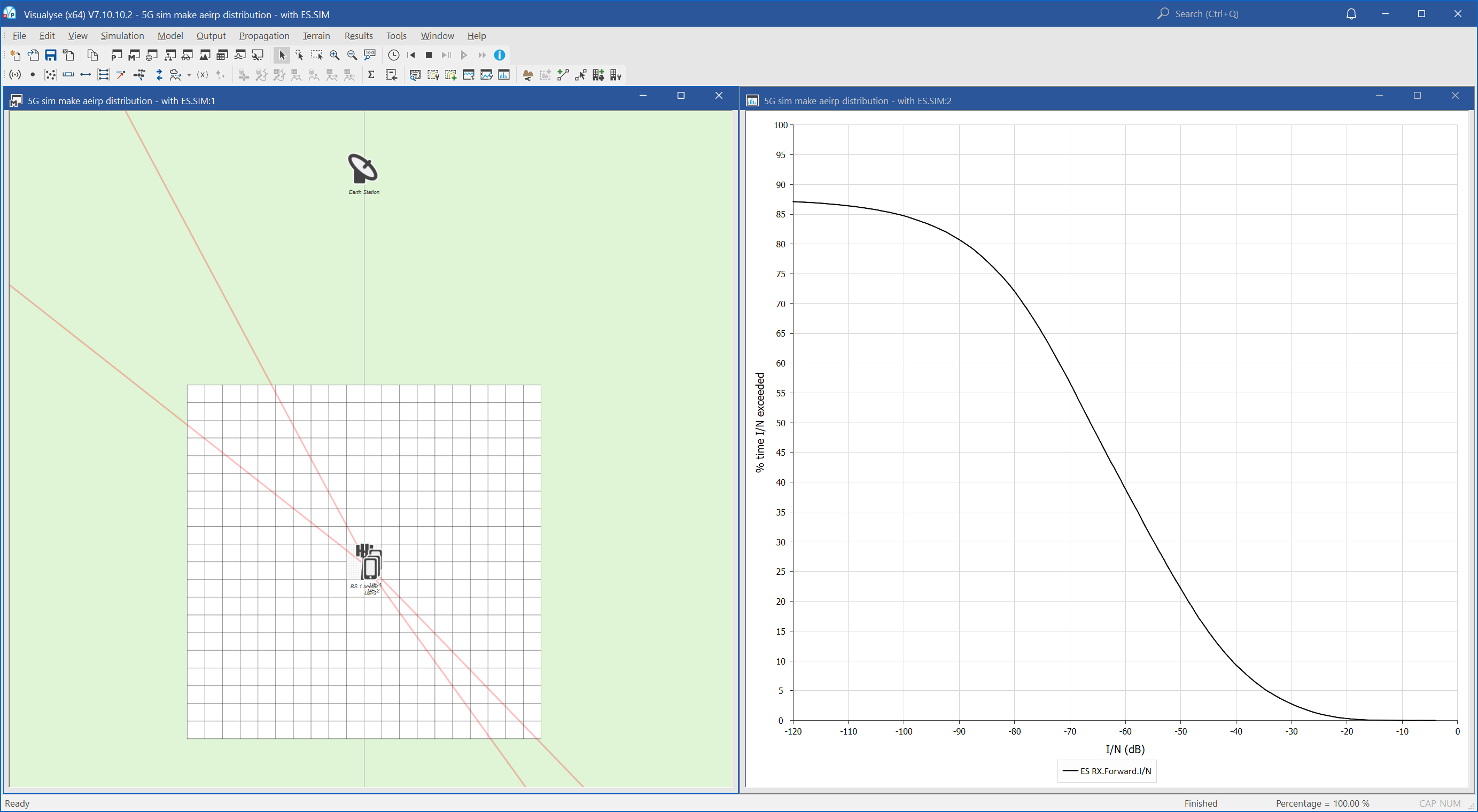
Task: Open a new Mercator map view (M icon)
Action: (x=134, y=55)
